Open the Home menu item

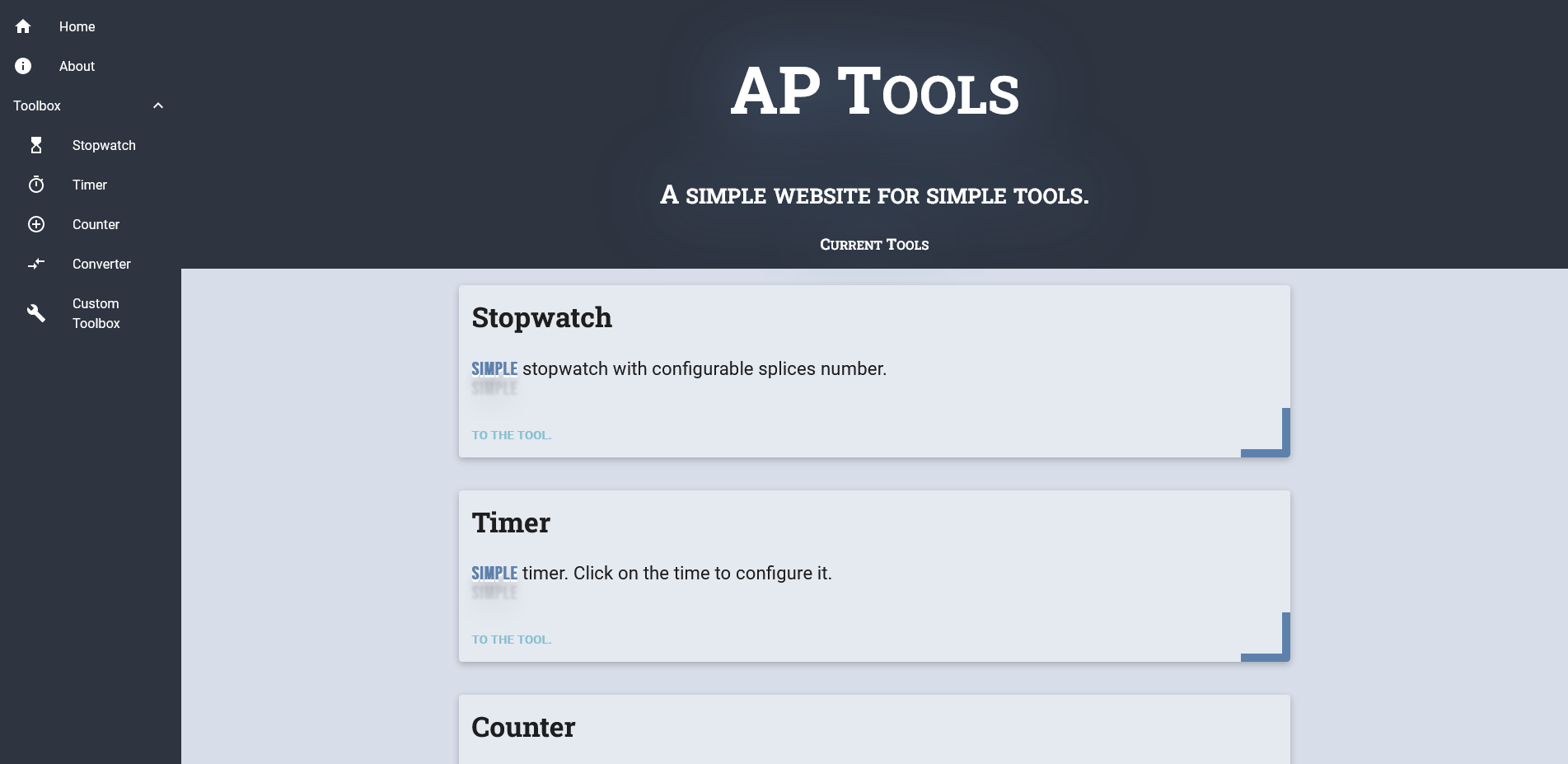click(91, 26)
